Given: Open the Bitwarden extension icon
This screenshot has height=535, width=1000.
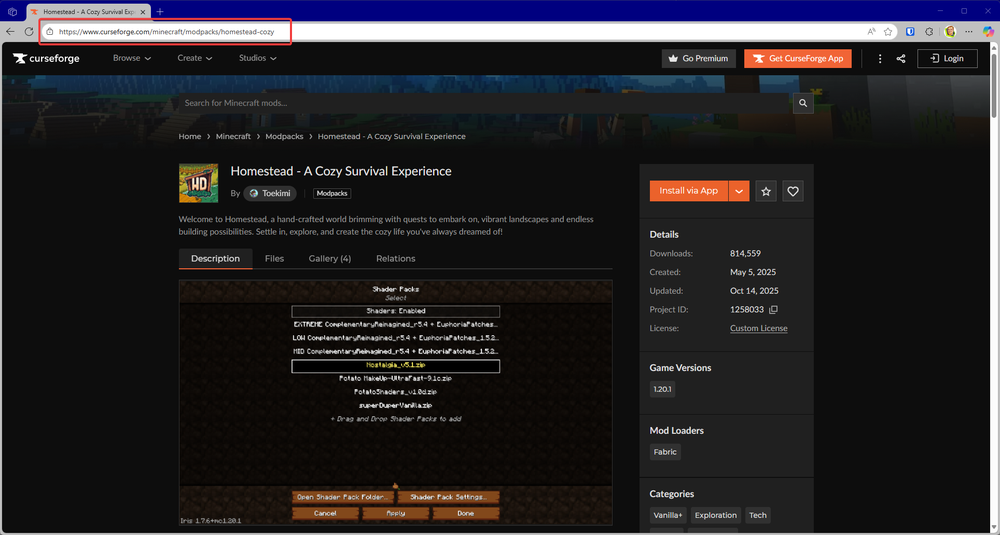Looking at the screenshot, I should (x=908, y=32).
